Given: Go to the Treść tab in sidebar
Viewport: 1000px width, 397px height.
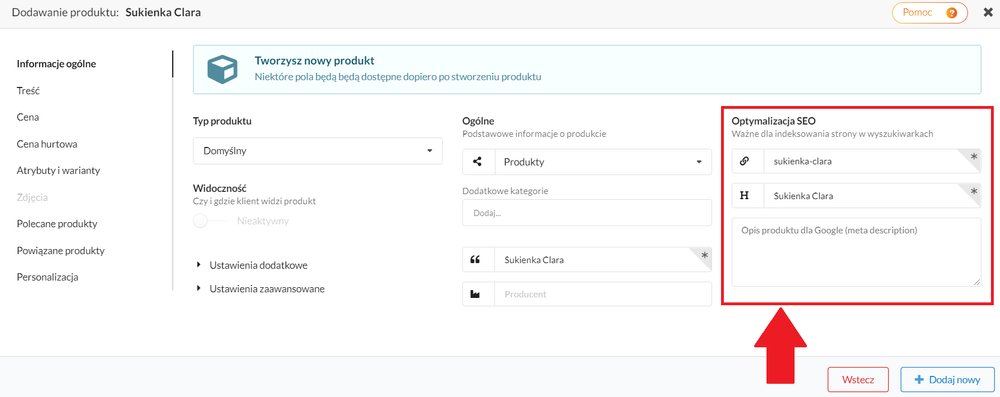Looking at the screenshot, I should [29, 91].
